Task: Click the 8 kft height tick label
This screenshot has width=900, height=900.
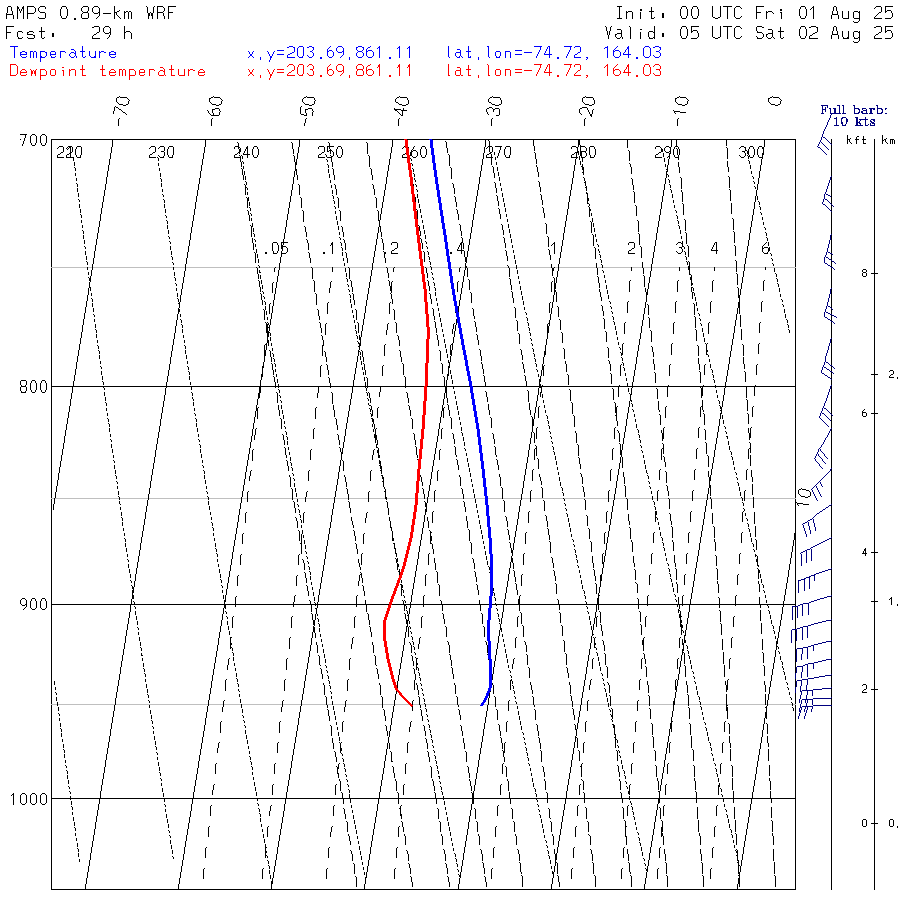Action: pyautogui.click(x=864, y=274)
